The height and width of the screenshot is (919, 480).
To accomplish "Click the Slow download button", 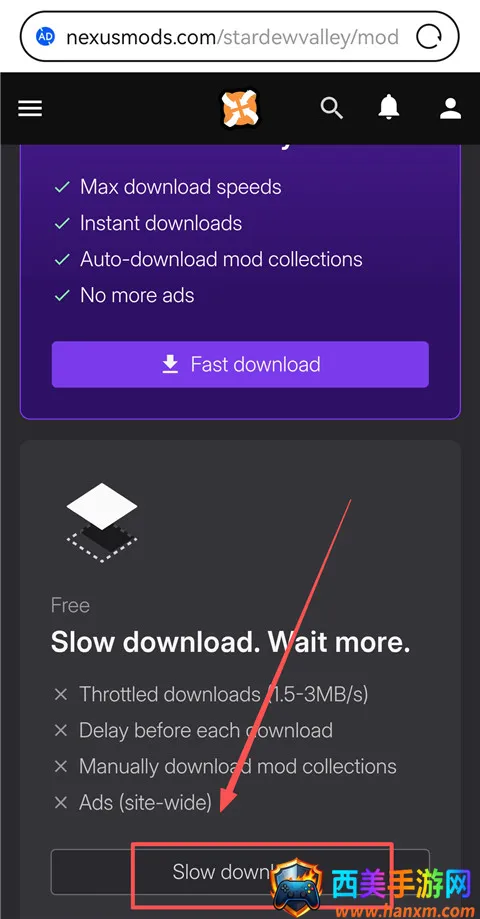I will (x=240, y=872).
